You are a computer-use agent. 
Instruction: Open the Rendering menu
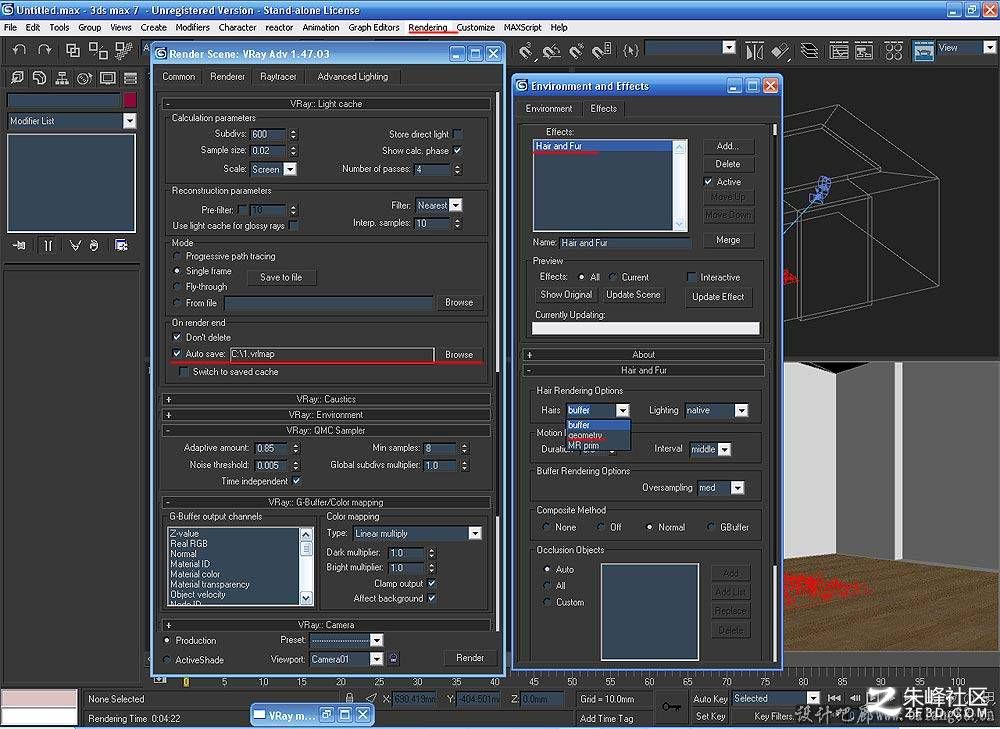coord(428,27)
